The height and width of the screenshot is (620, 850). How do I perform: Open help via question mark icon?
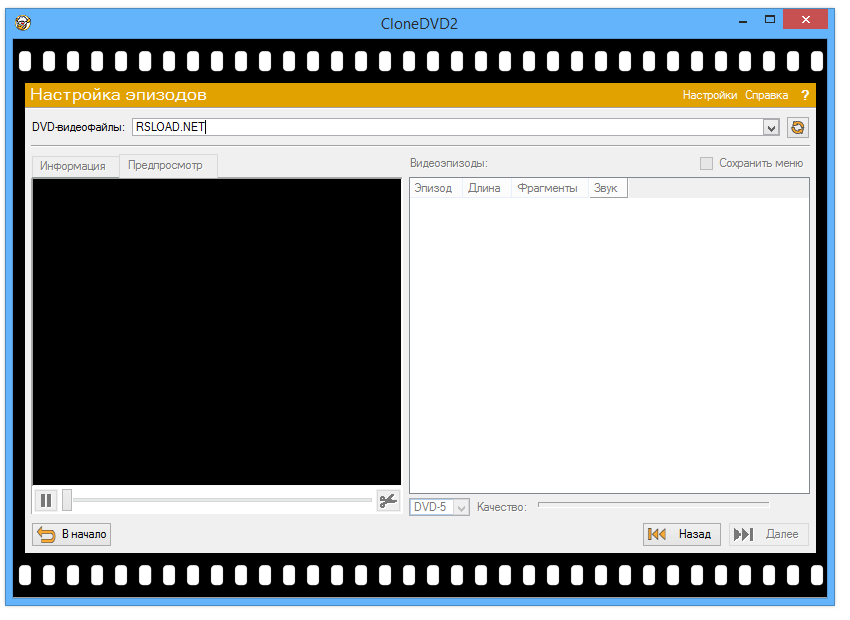coord(805,95)
